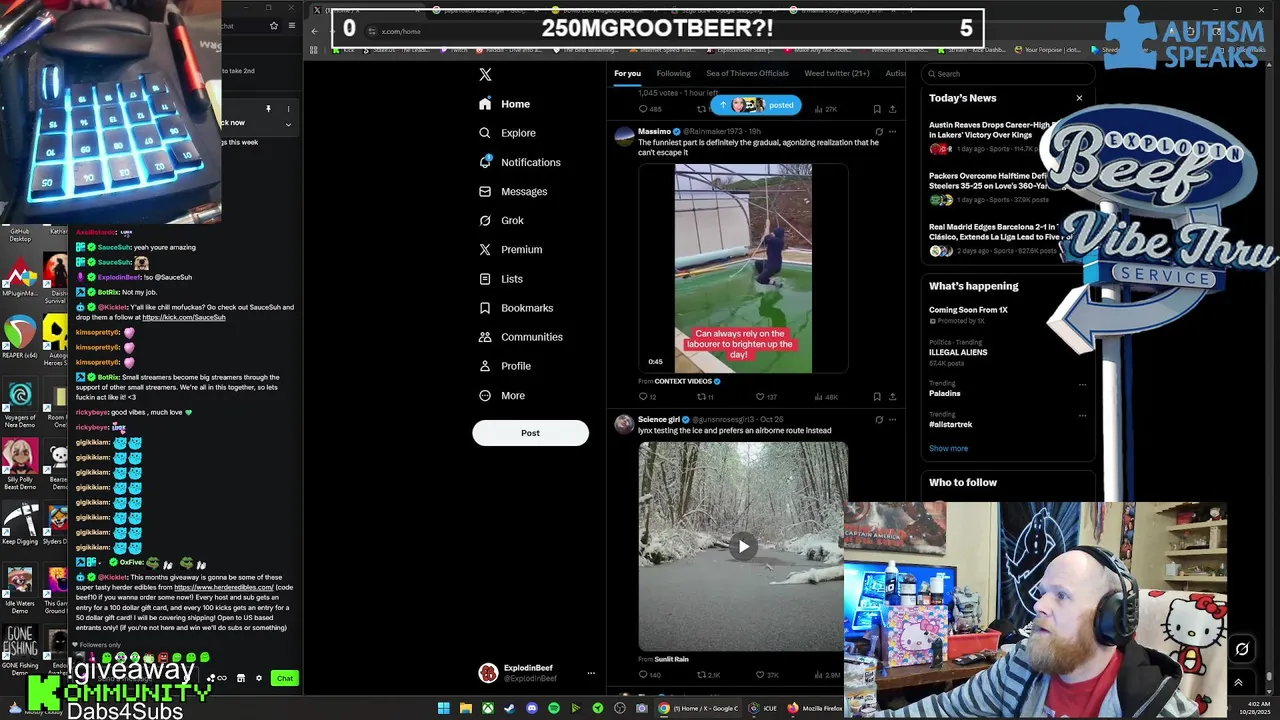
Task: Open the CONTEXT VIDEOS source link
Action: tap(687, 381)
